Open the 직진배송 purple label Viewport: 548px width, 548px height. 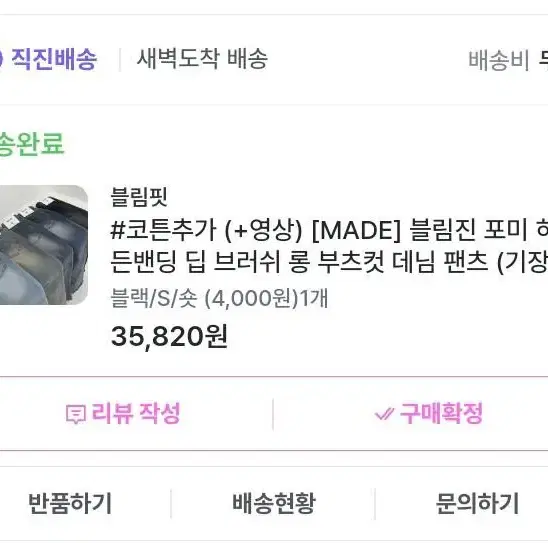54,59
